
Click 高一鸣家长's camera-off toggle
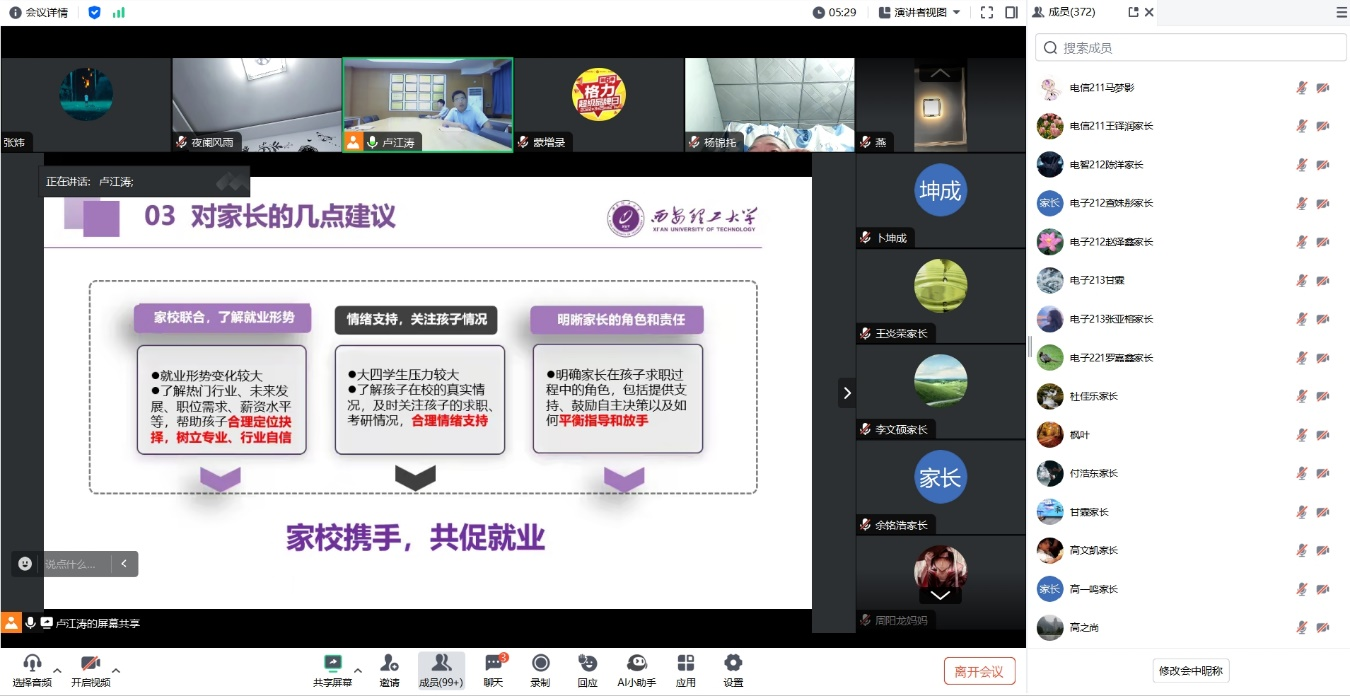[x=1323, y=589]
